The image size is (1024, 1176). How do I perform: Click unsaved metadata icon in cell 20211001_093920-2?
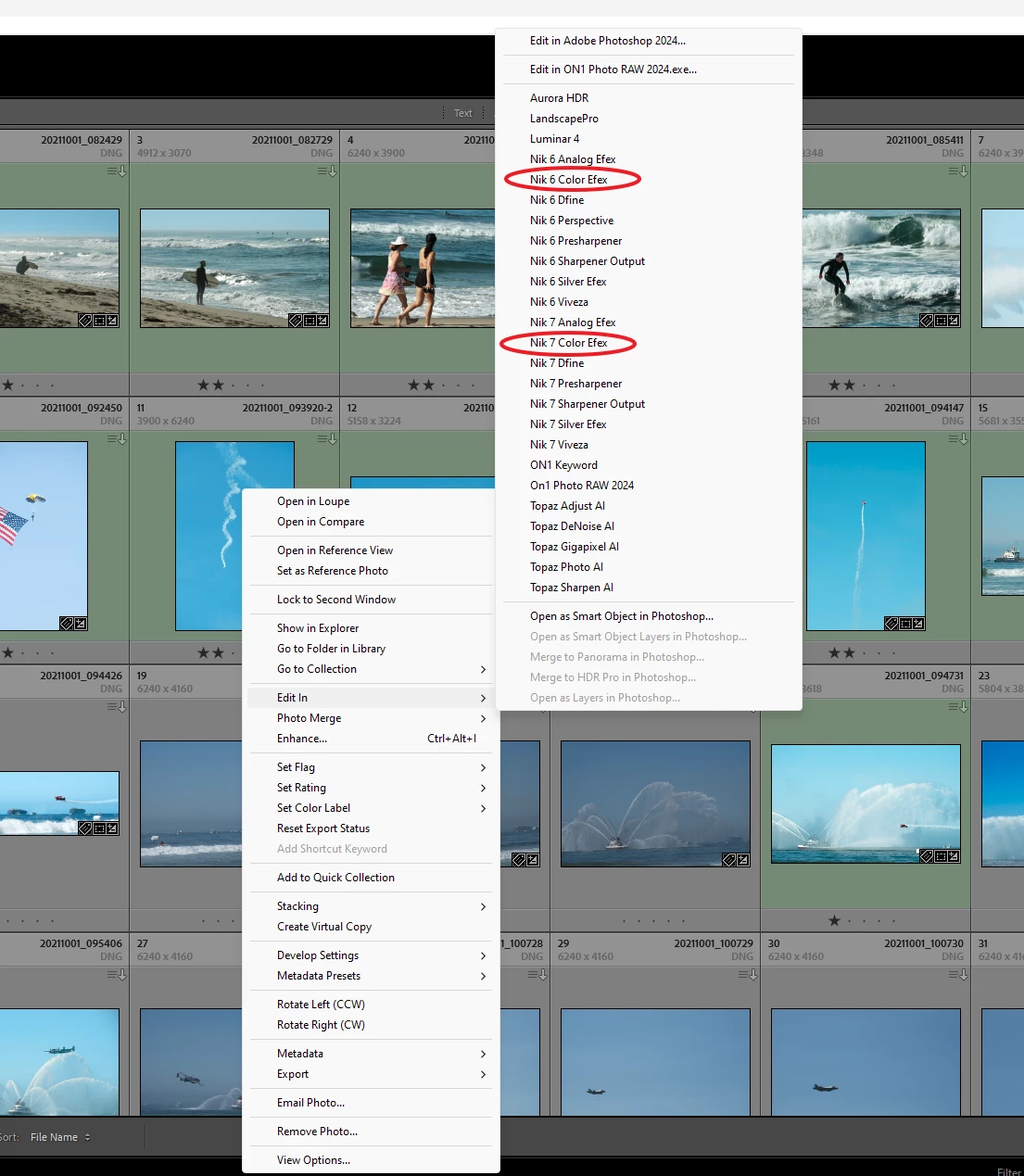326,439
